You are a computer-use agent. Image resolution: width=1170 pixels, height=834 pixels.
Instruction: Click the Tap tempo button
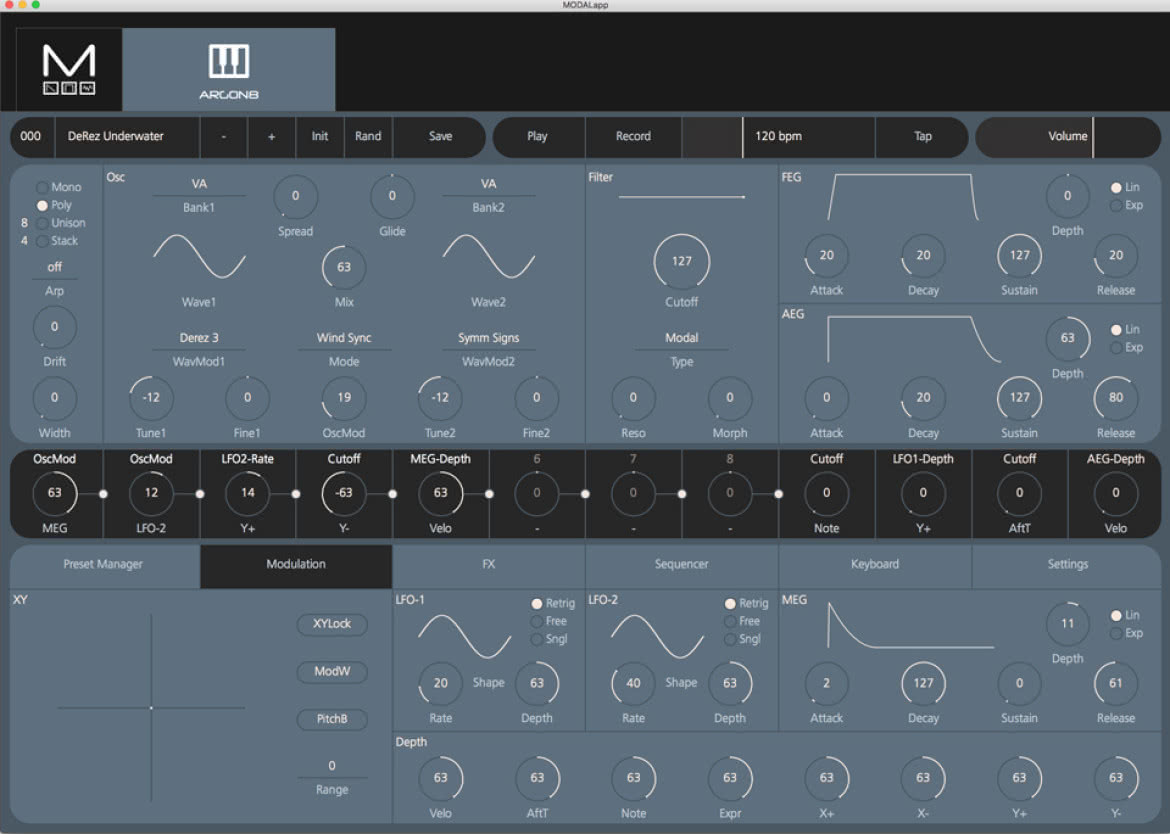pyautogui.click(x=923, y=137)
